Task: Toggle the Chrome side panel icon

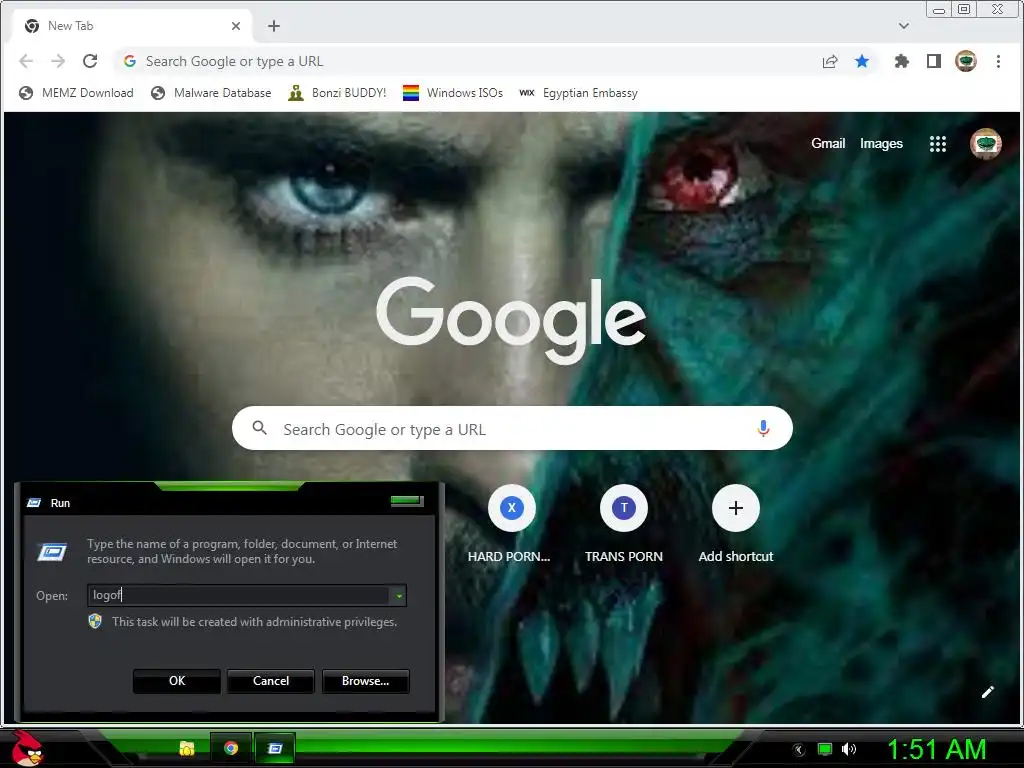Action: click(934, 61)
